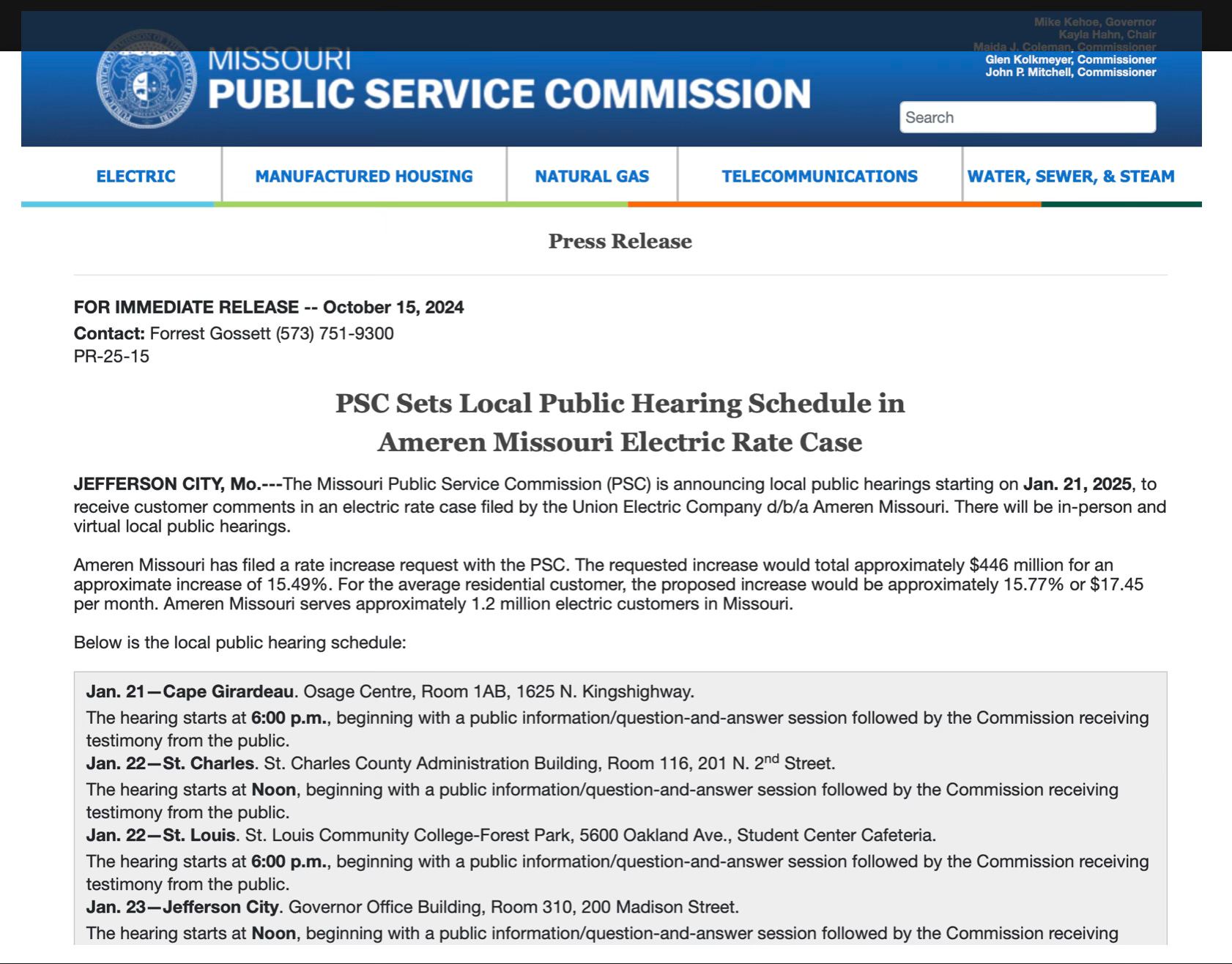Screen dimensions: 1232x964
Task: Click the Search input field
Action: 1028,117
